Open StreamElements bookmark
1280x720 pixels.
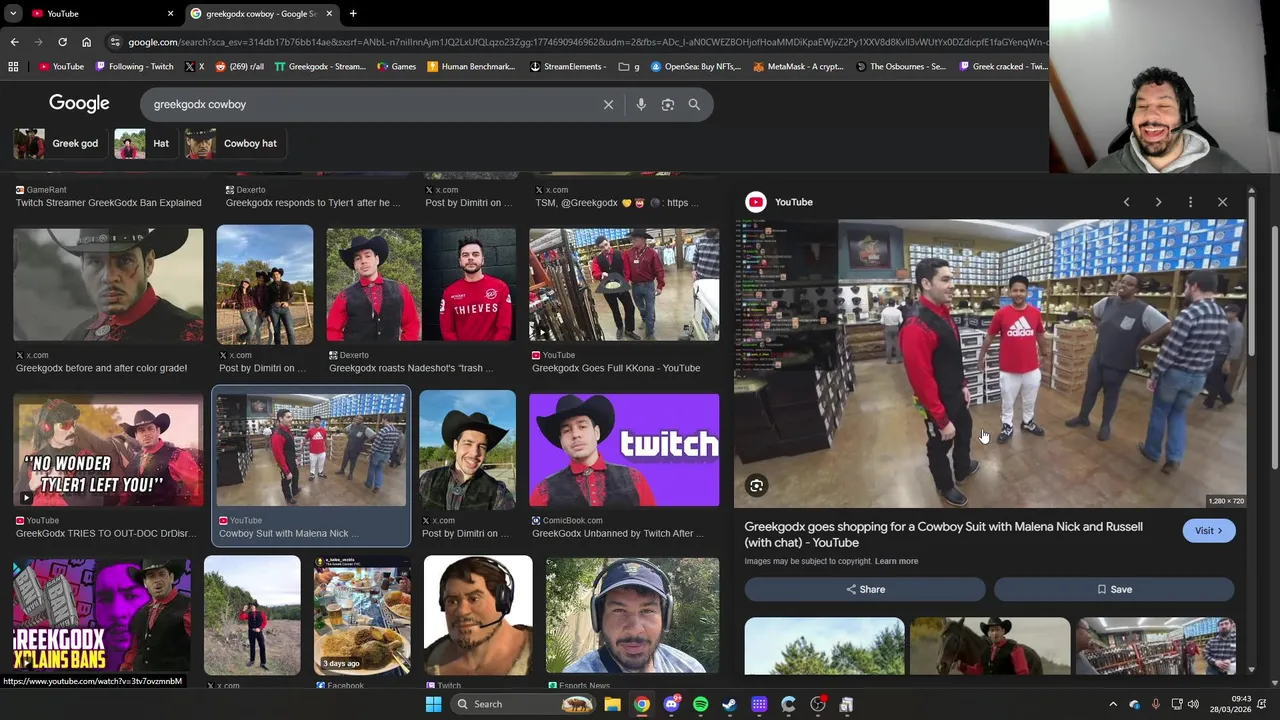point(568,67)
